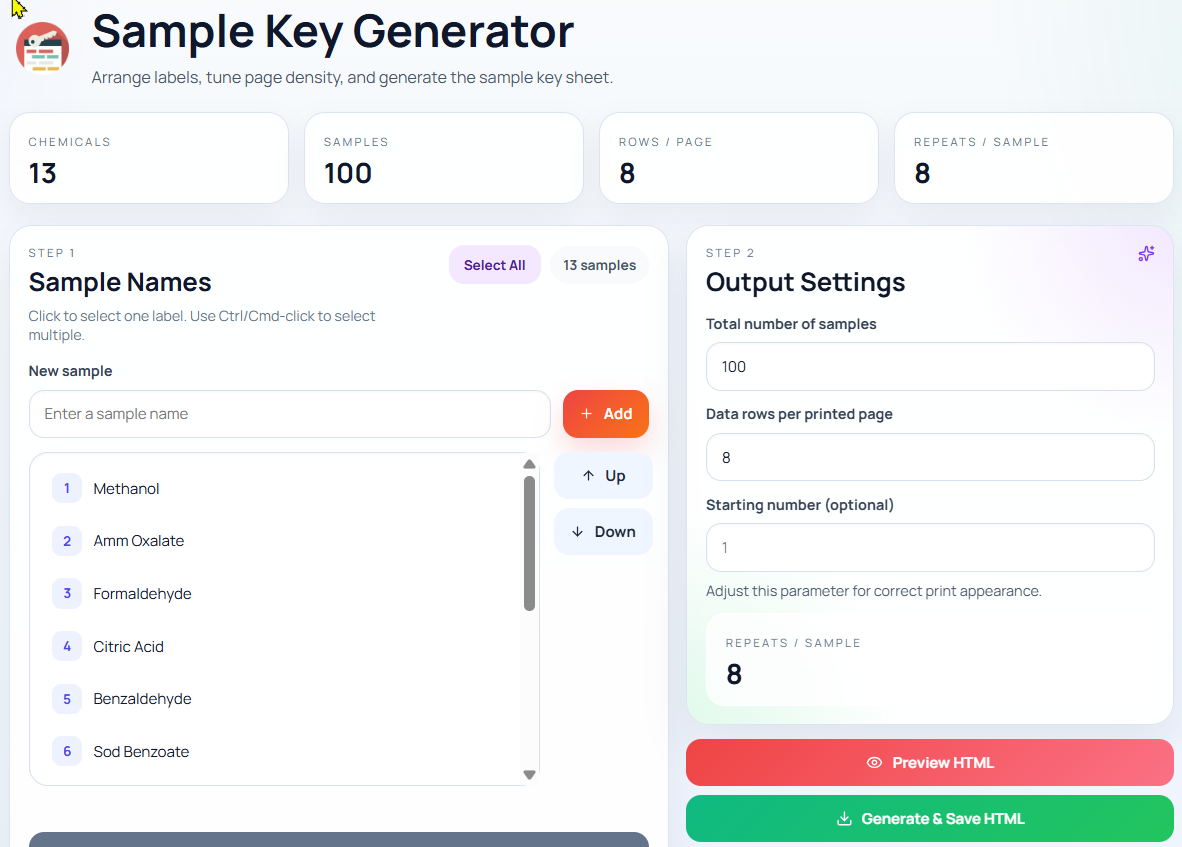Click the list scroll up arrow
The height and width of the screenshot is (847, 1182).
click(529, 464)
